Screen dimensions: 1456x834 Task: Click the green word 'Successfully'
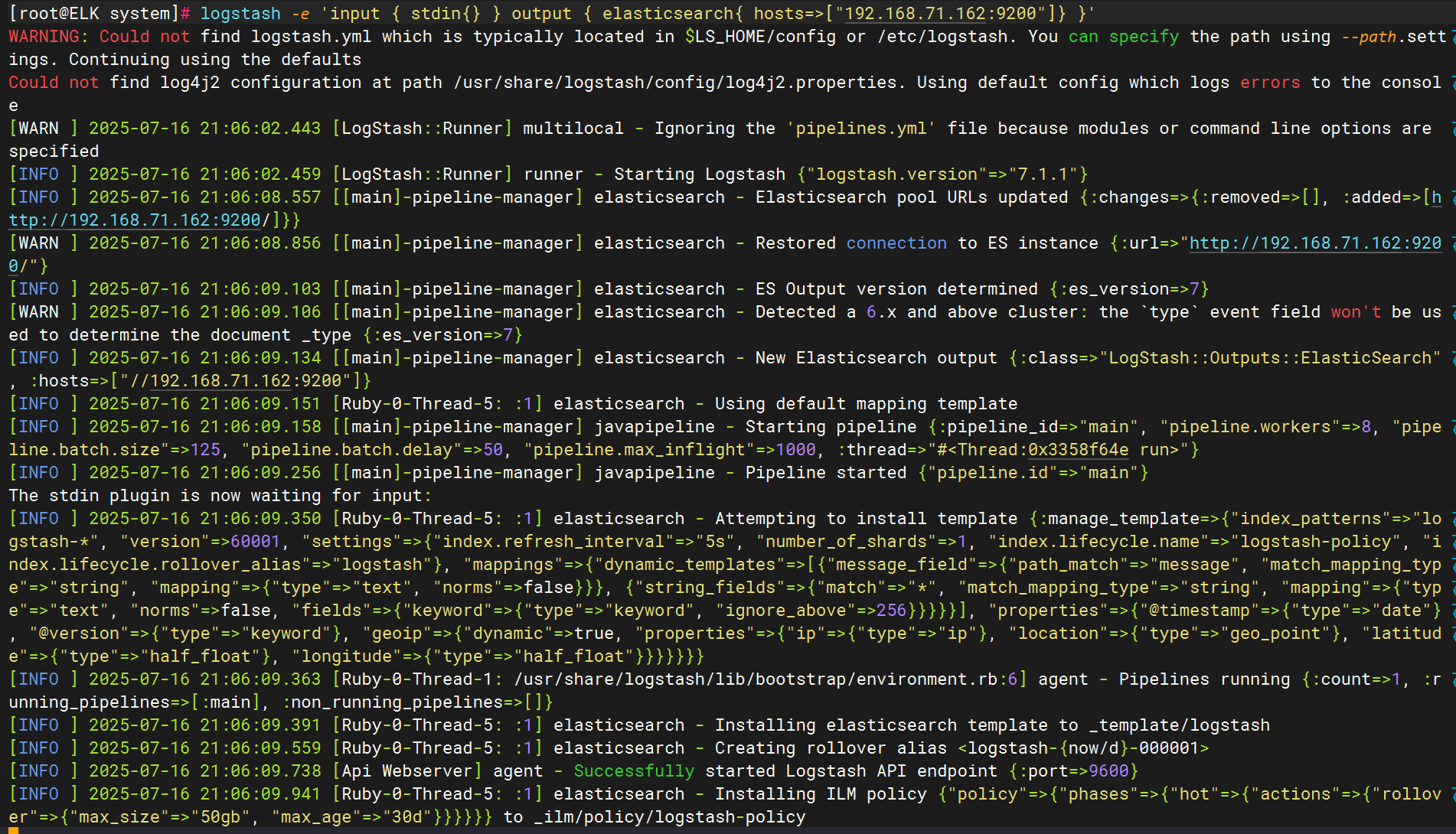tap(634, 771)
